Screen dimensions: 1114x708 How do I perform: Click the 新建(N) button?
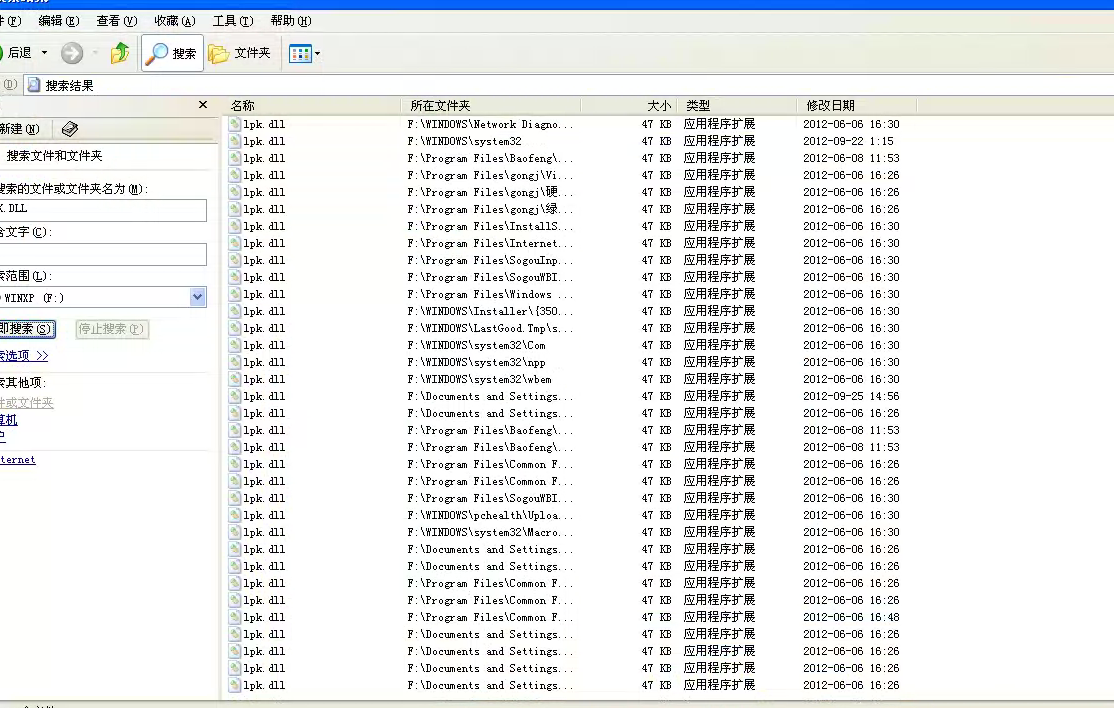click(x=19, y=129)
